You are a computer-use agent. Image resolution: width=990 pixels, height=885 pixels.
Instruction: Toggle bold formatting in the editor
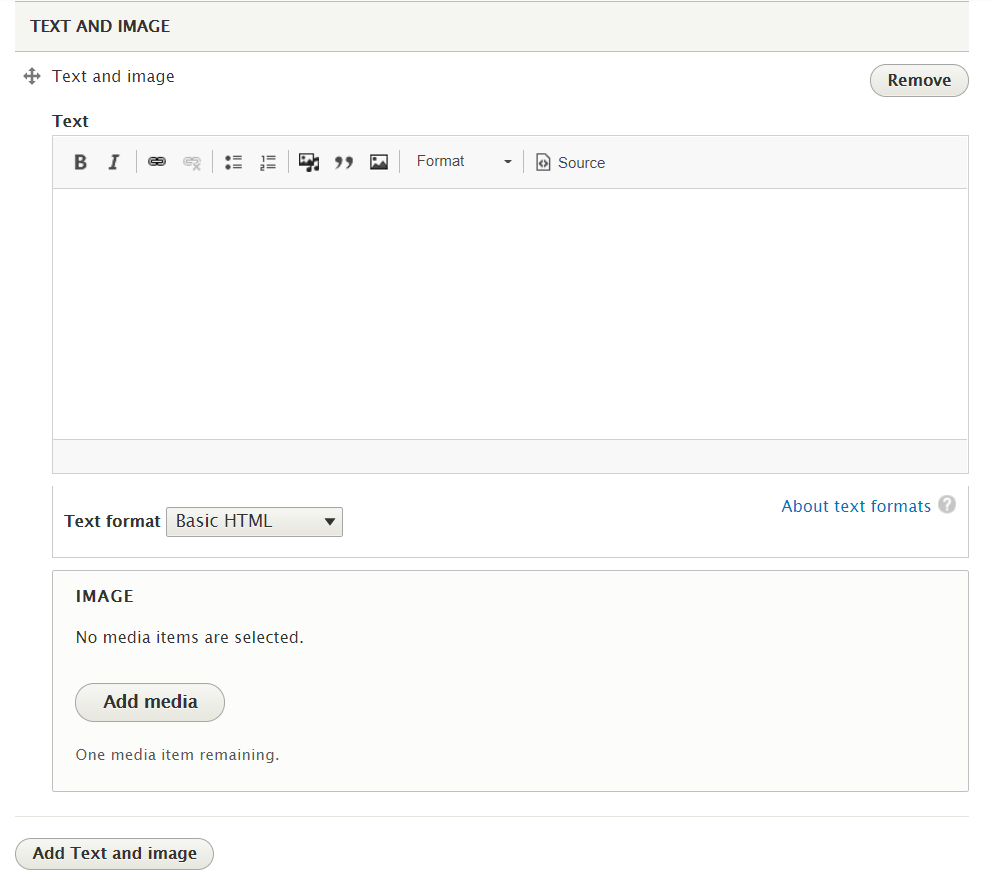tap(81, 162)
